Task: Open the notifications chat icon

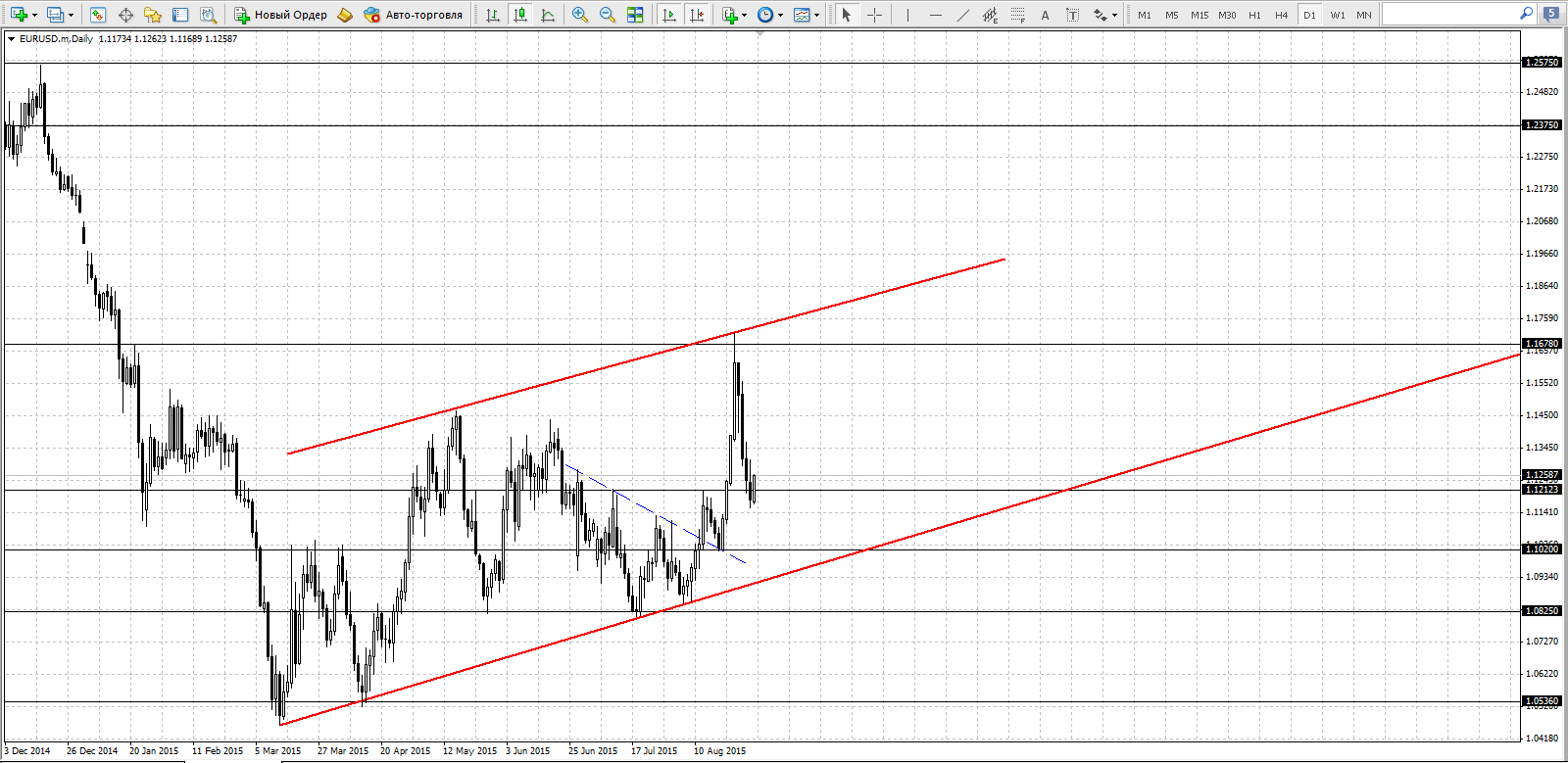Action: click(x=1550, y=14)
